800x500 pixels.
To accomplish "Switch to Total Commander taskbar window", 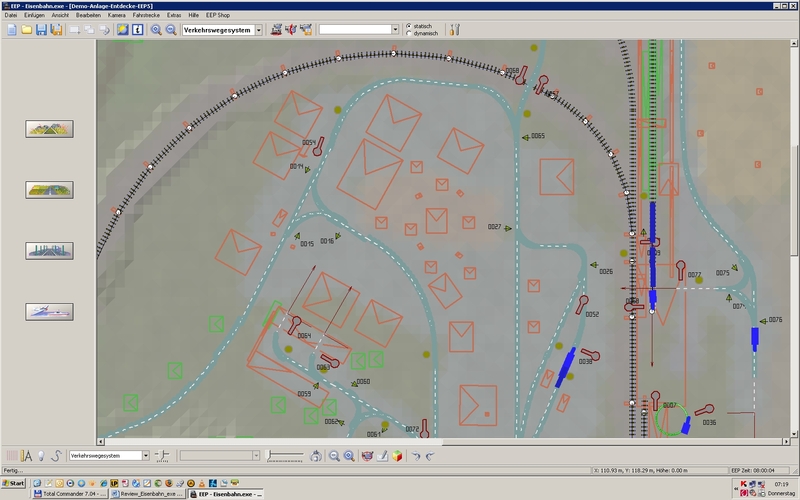I will 70,494.
